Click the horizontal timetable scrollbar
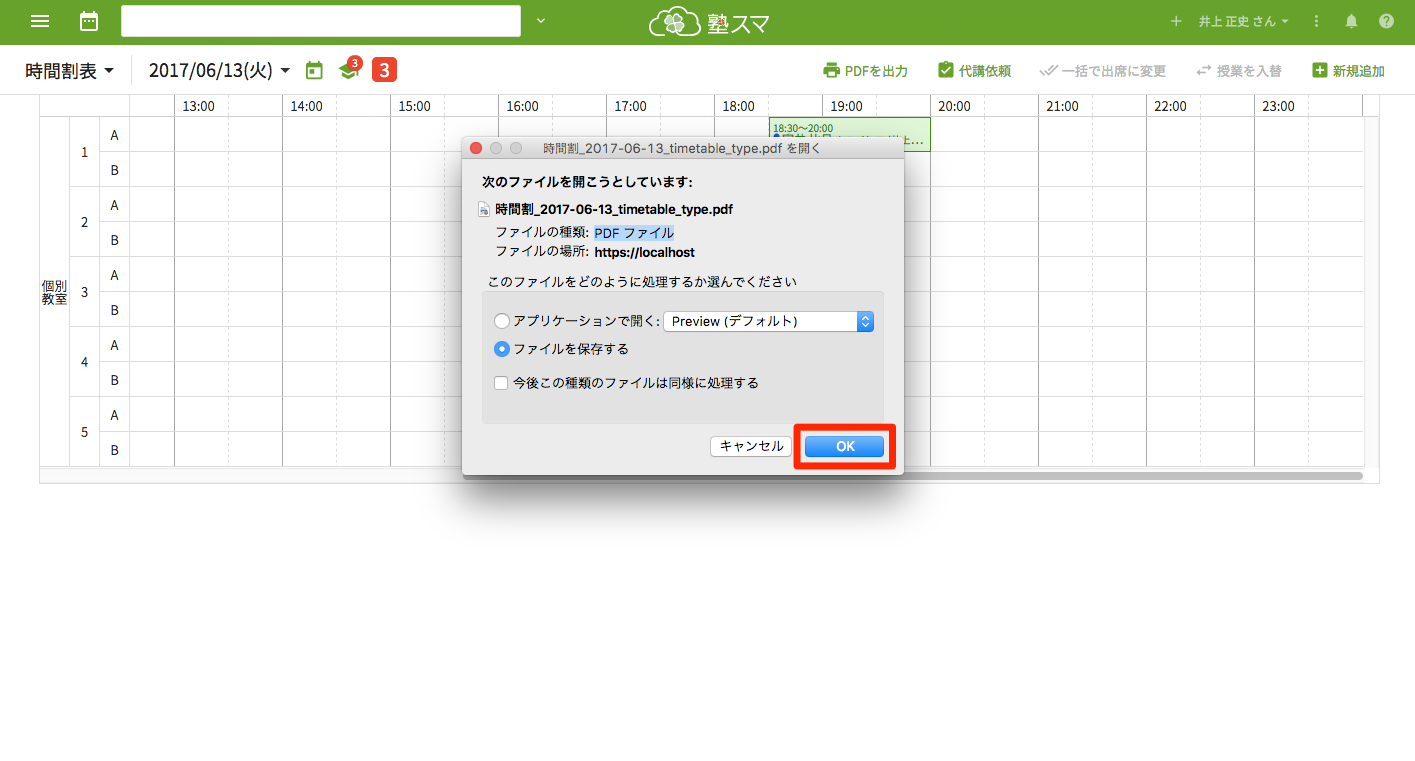This screenshot has width=1415, height=761. click(700, 476)
